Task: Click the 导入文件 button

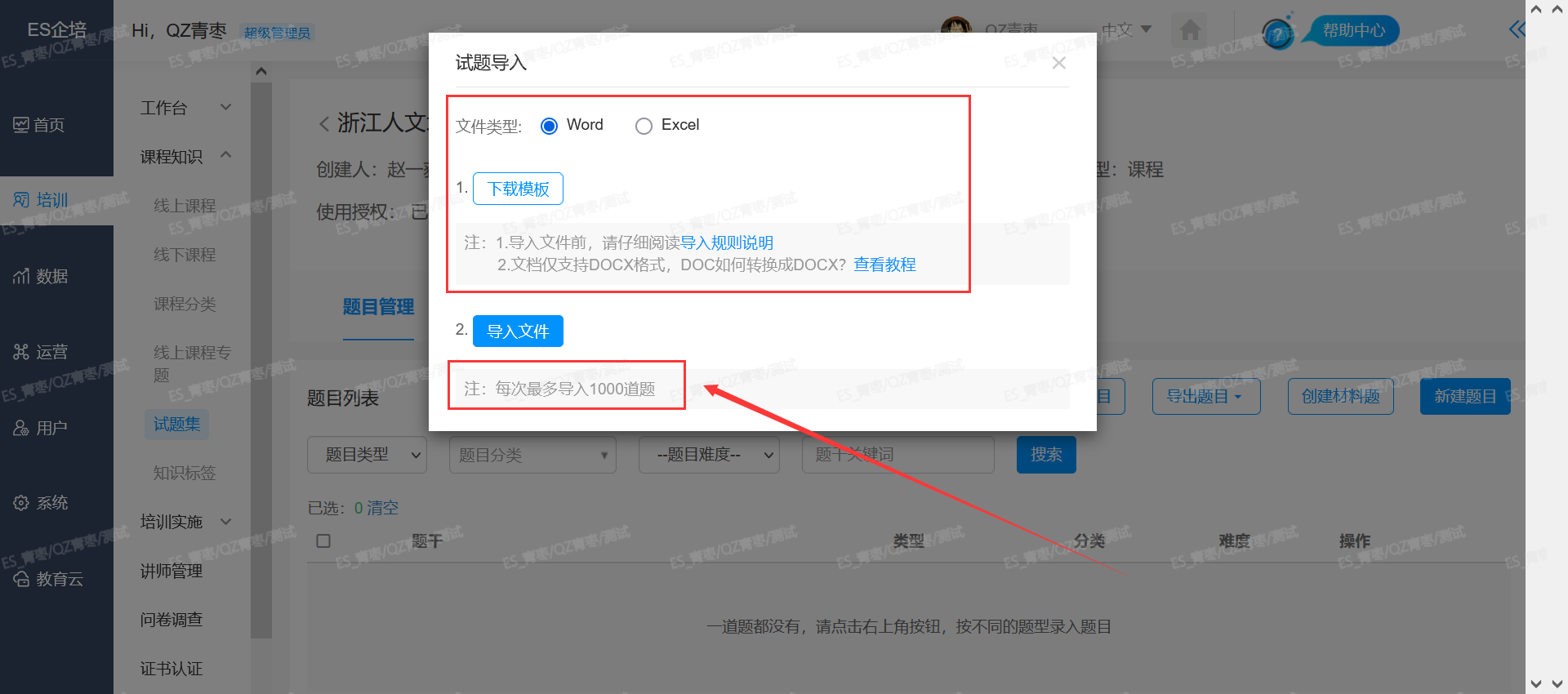Action: click(518, 331)
